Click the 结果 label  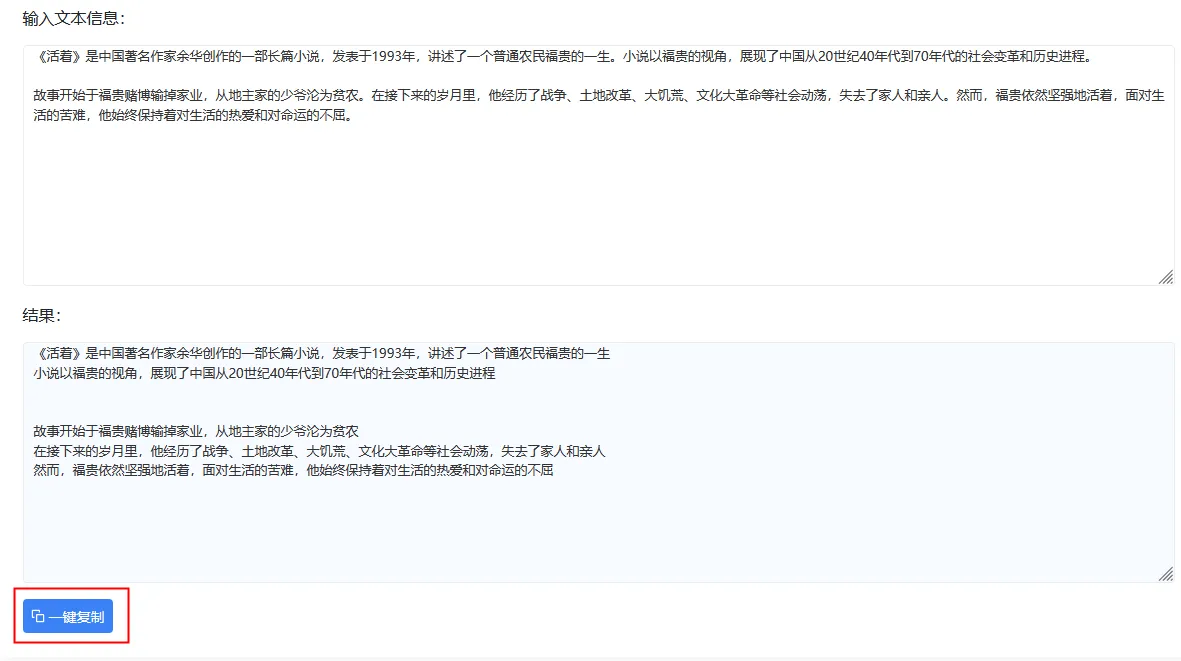[41, 315]
